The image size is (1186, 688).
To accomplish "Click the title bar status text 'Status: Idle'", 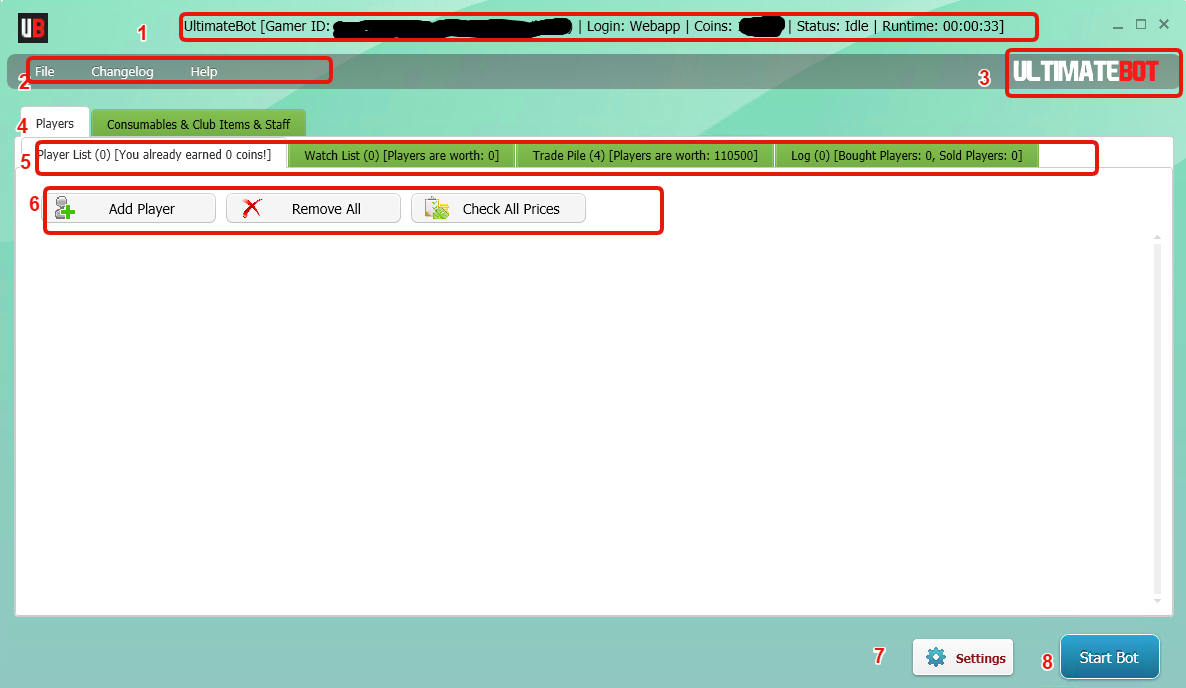I will 832,26.
